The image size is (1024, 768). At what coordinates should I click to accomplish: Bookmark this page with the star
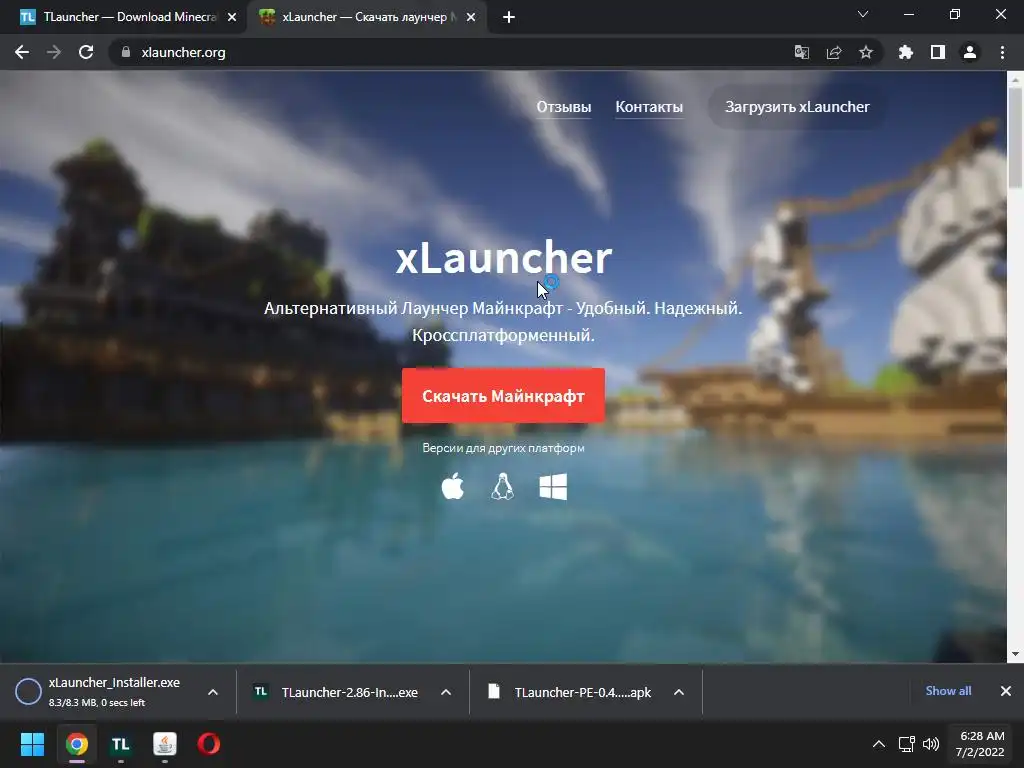866,52
